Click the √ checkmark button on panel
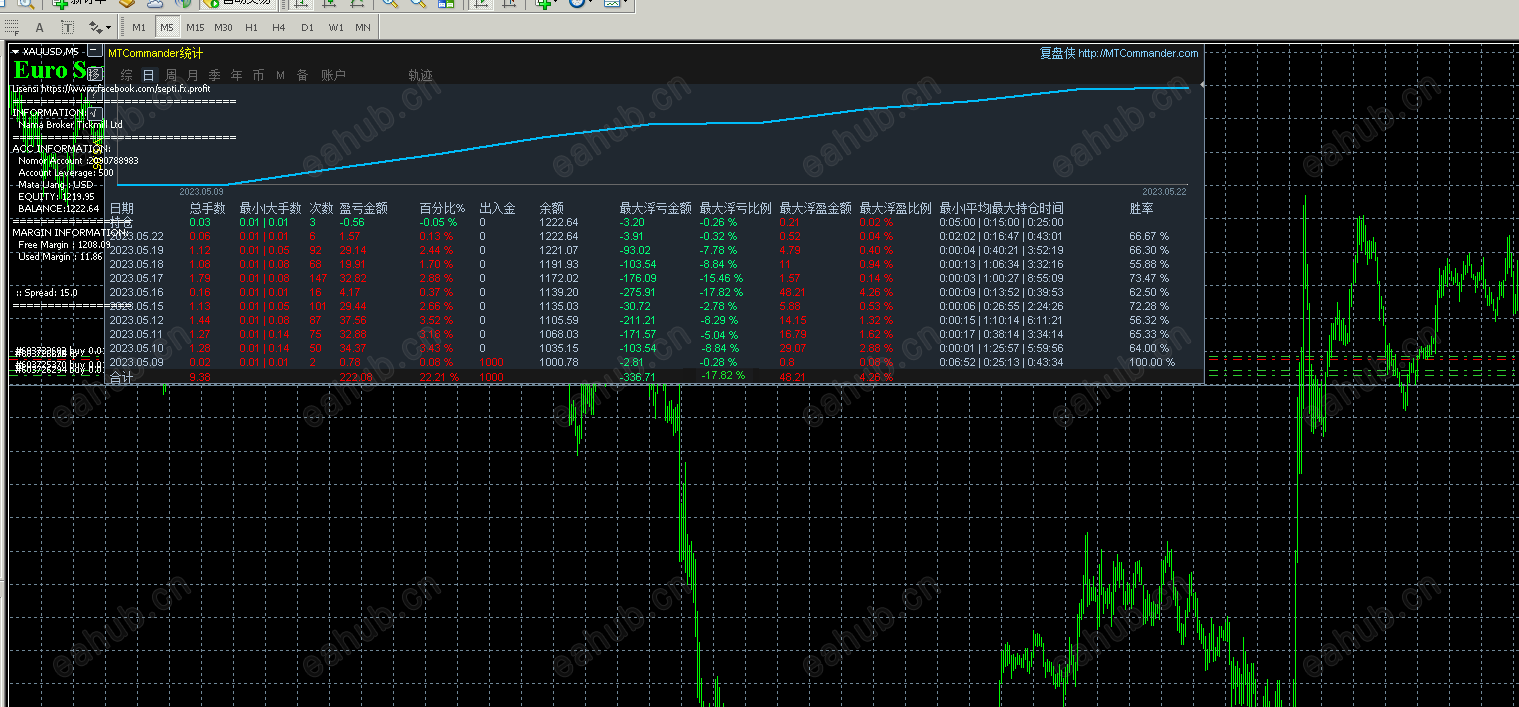 click(x=94, y=114)
